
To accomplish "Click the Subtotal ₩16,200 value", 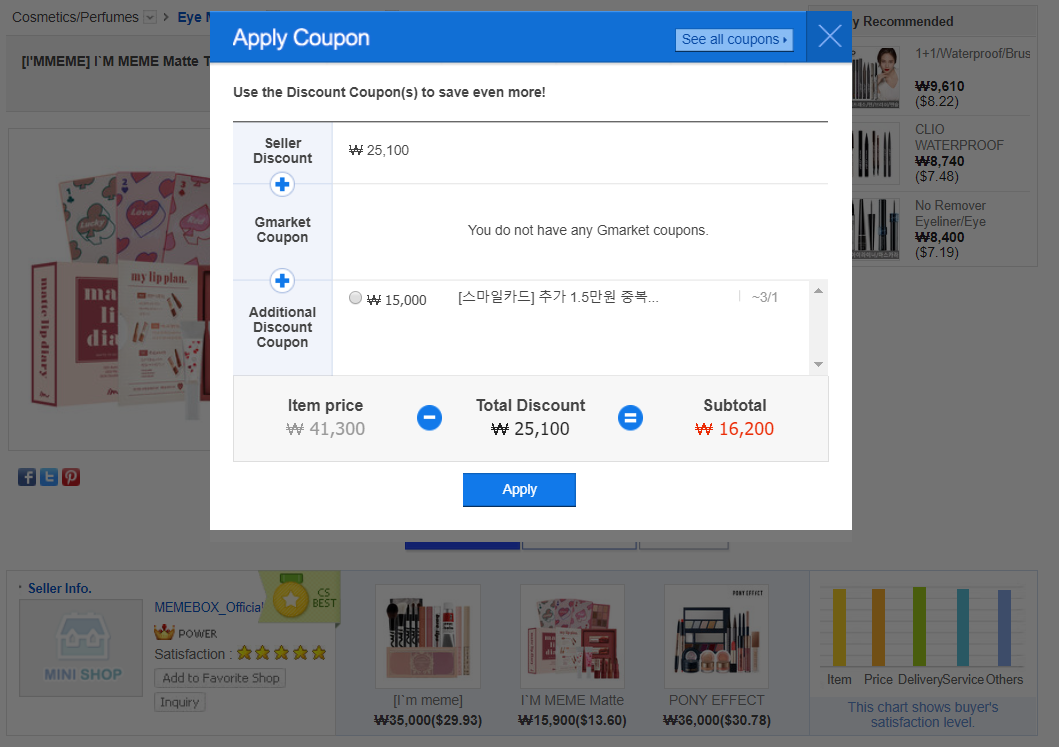I will click(x=734, y=429).
